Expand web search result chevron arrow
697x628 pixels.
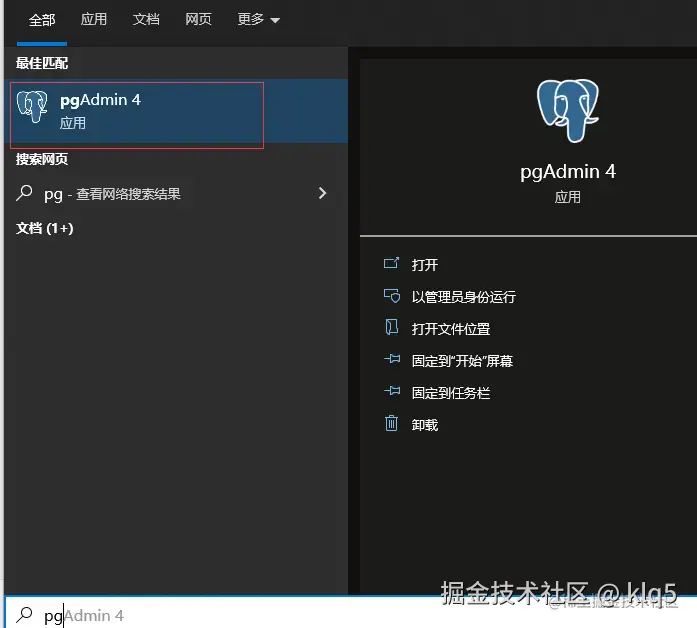(x=323, y=193)
